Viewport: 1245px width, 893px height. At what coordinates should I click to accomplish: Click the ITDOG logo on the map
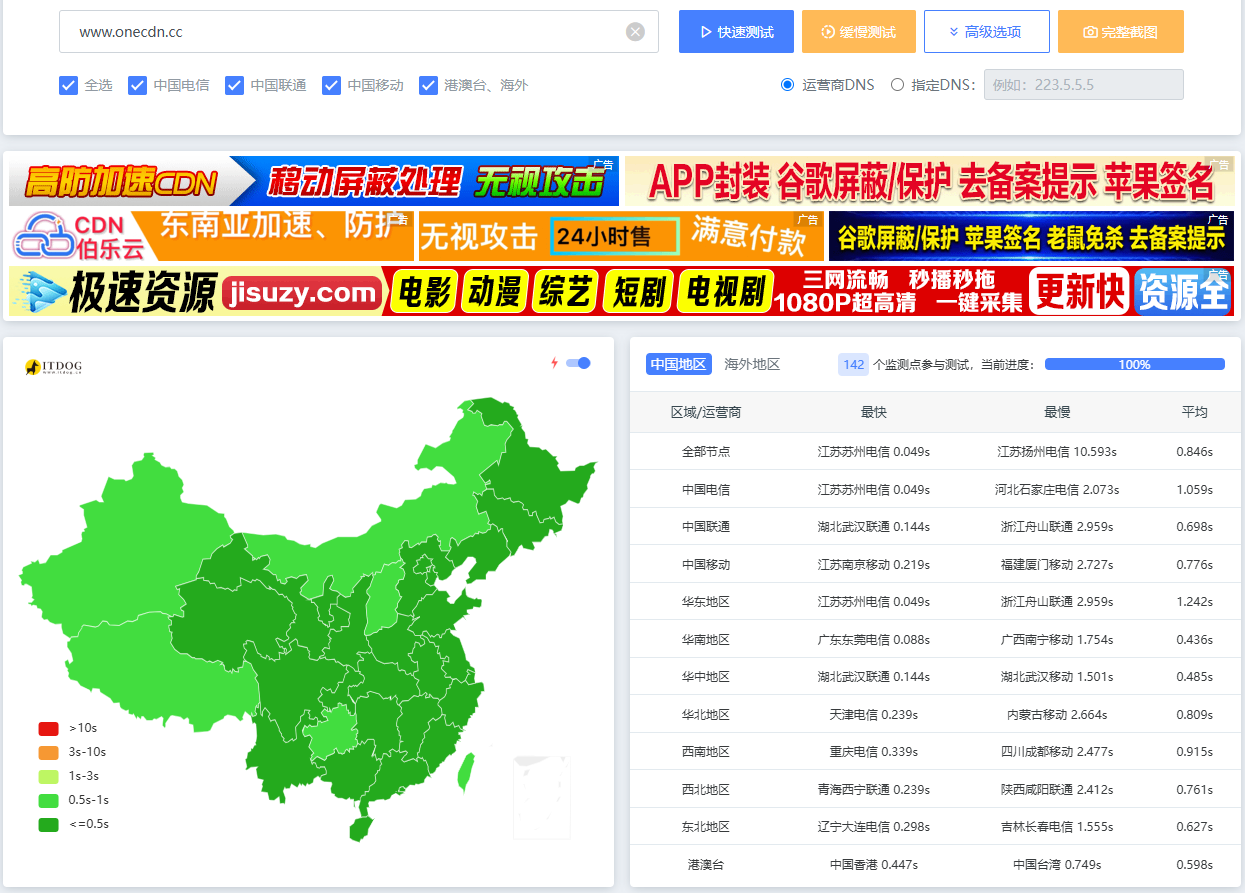54,368
